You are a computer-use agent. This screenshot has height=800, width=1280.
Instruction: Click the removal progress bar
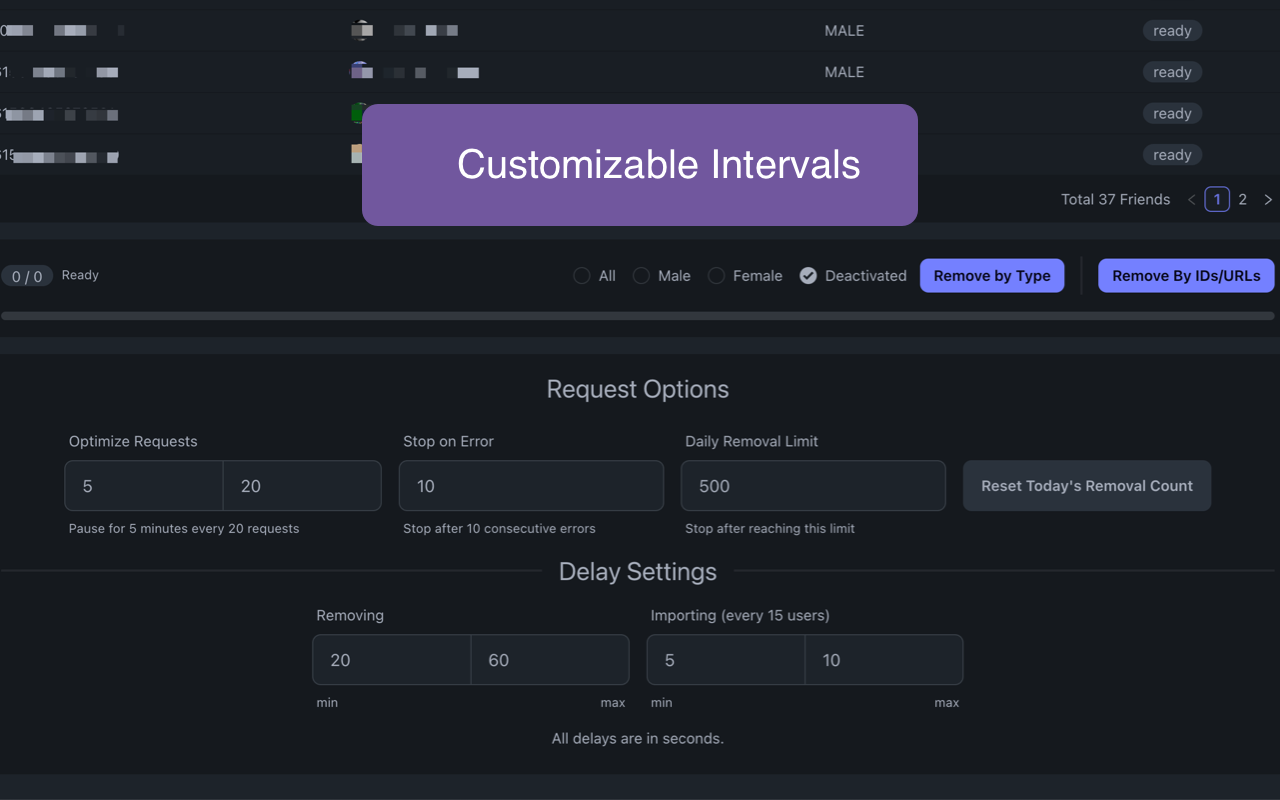(x=638, y=316)
